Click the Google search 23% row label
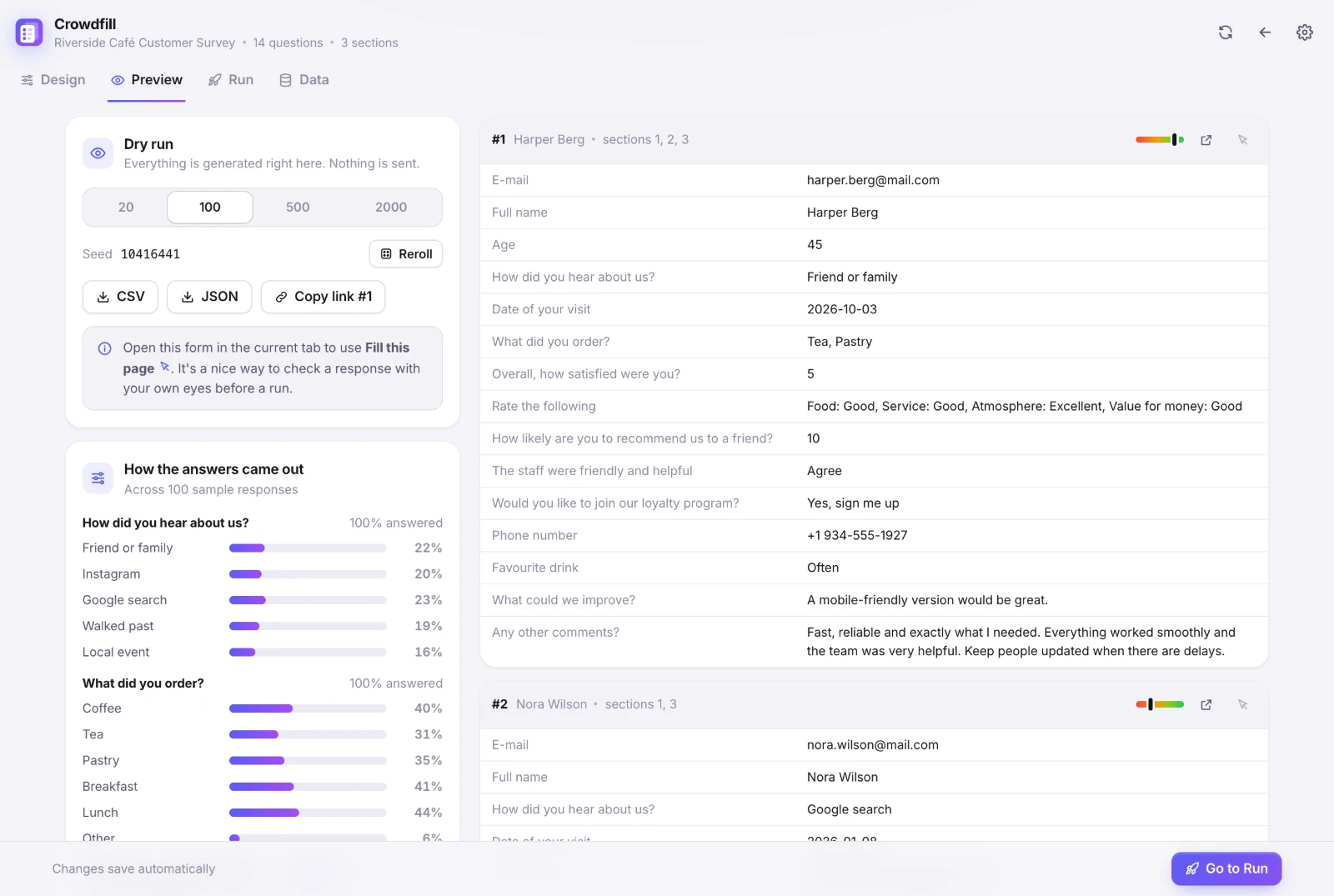Viewport: 1334px width, 896px height. tap(125, 600)
